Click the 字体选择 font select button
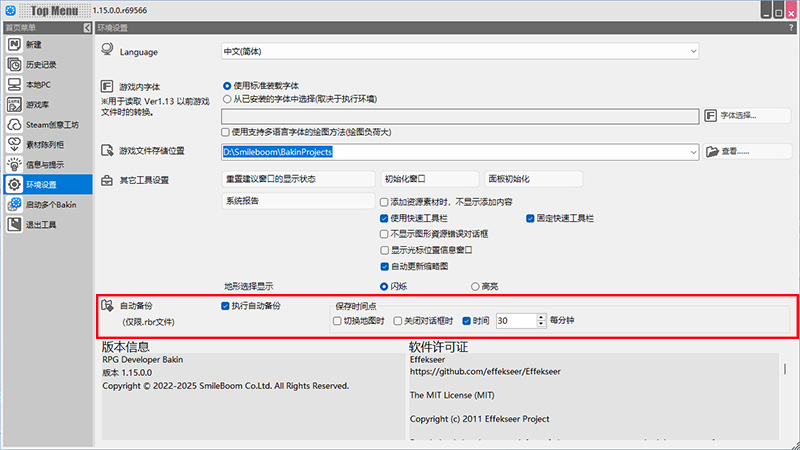Screen dimensions: 800x450 click(746, 116)
